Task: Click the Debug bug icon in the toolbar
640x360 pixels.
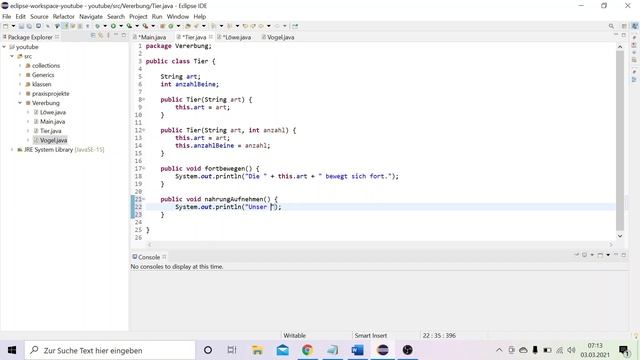Action: pyautogui.click(x=98, y=26)
